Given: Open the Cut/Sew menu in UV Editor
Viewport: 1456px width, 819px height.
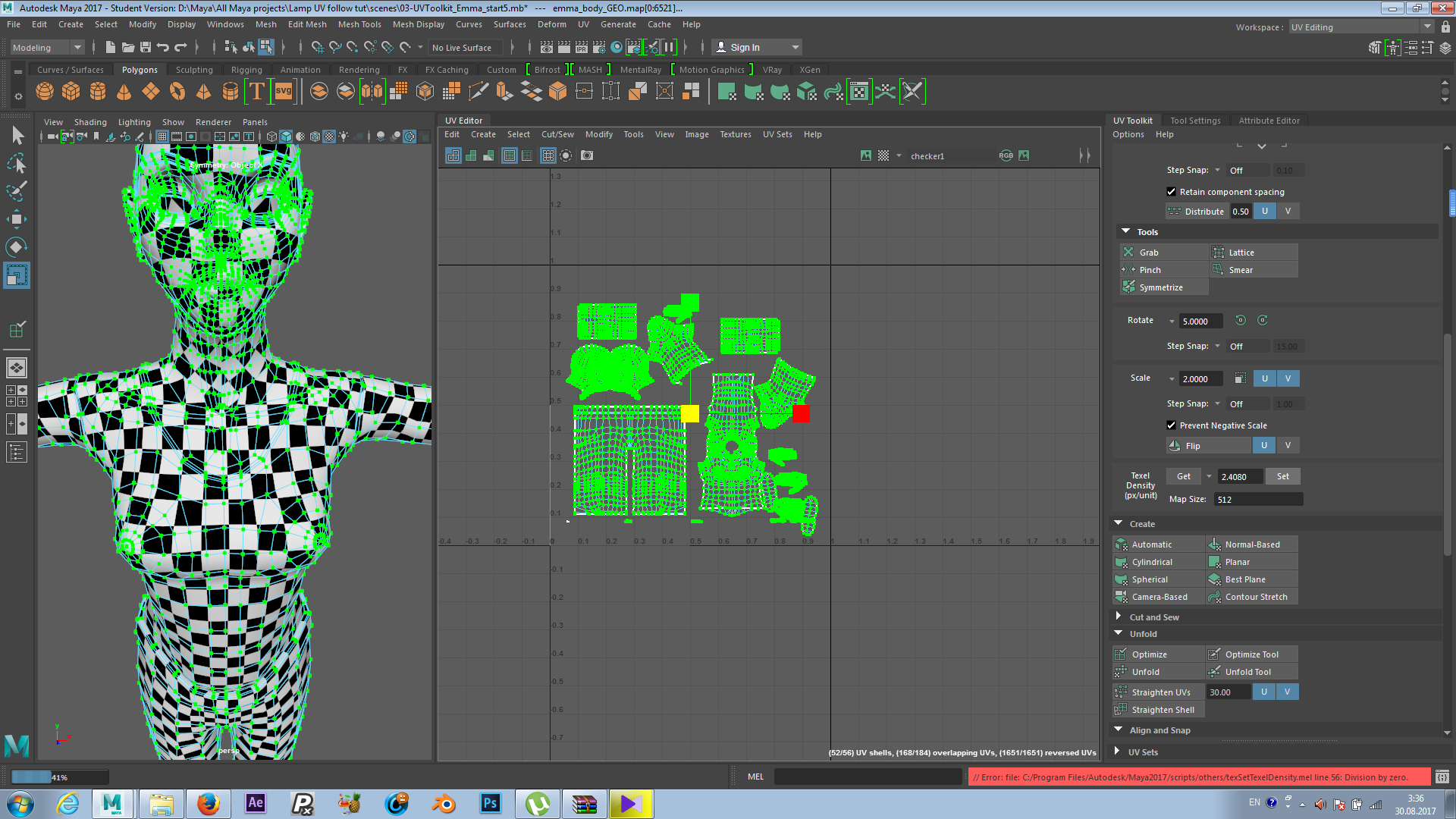Looking at the screenshot, I should tap(557, 134).
